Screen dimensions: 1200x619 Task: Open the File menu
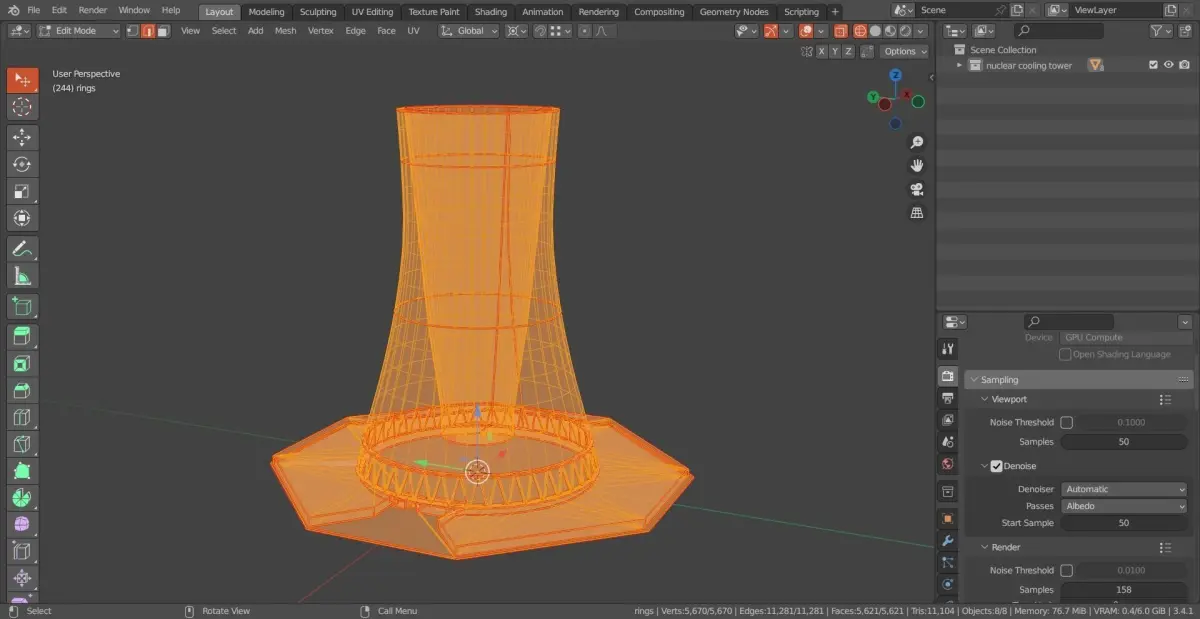pyautogui.click(x=33, y=10)
